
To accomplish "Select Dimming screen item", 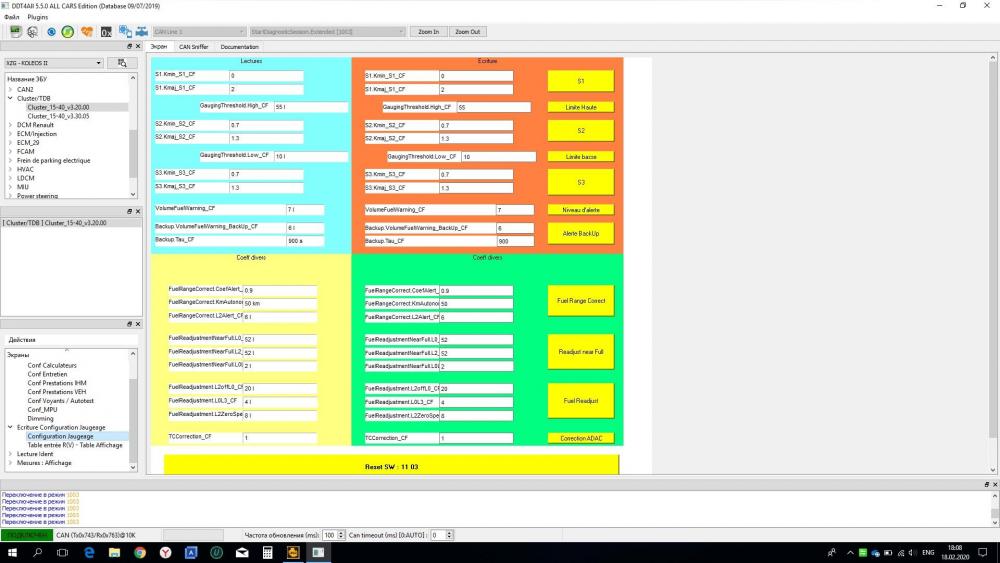I will (x=40, y=418).
